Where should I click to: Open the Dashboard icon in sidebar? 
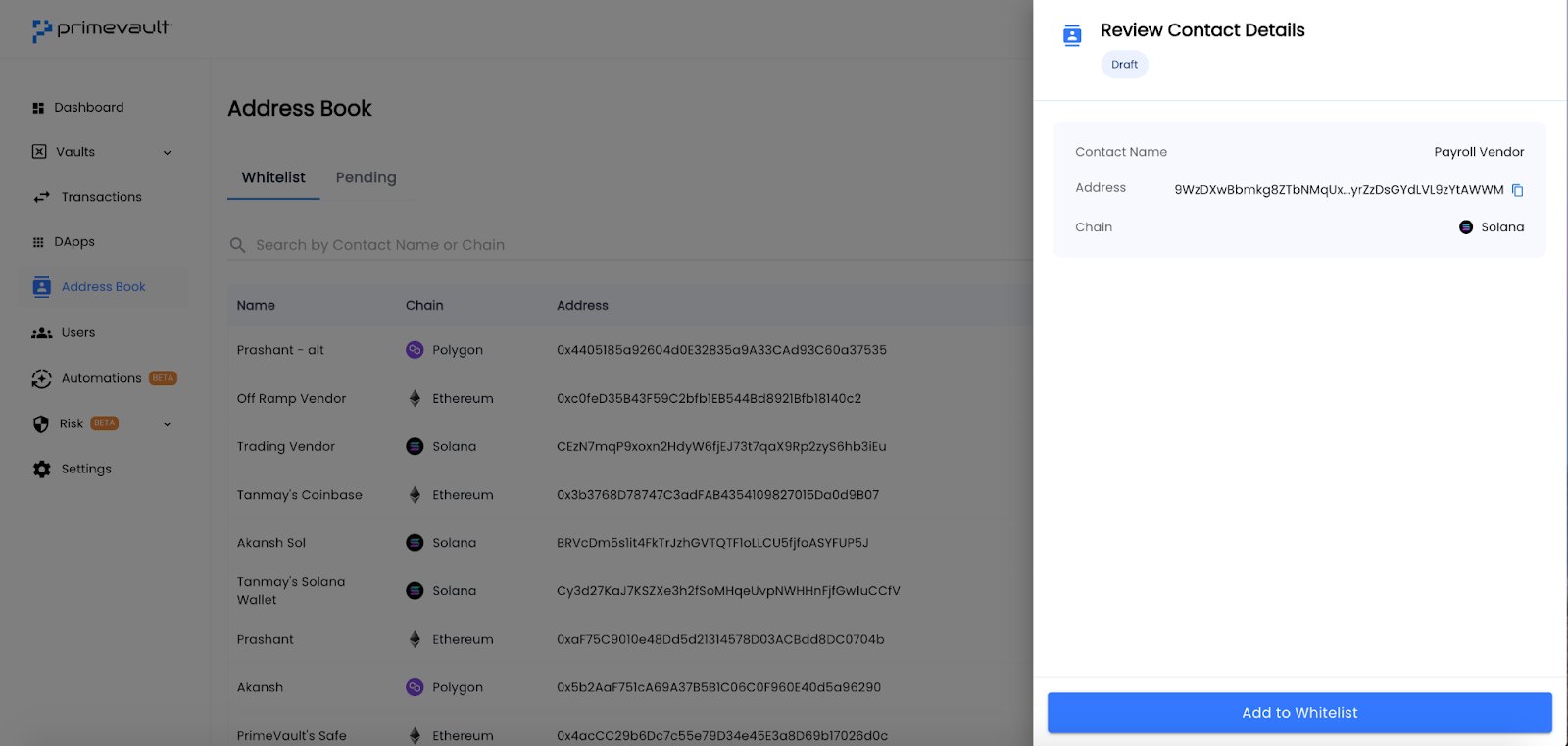pyautogui.click(x=38, y=108)
